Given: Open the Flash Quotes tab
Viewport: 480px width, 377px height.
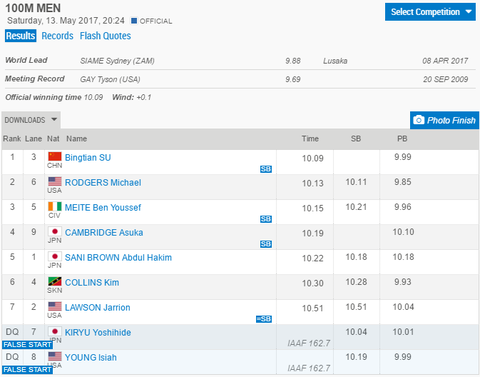Looking at the screenshot, I should [105, 36].
